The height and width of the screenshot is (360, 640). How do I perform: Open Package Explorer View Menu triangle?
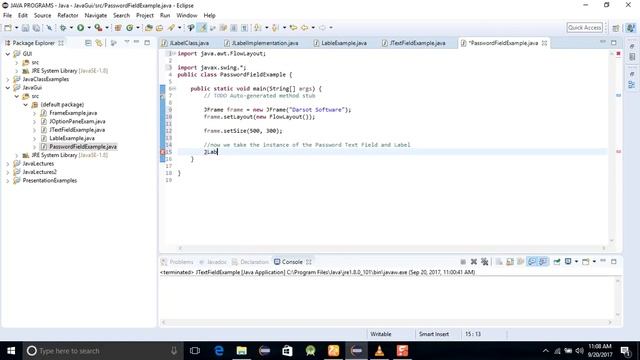(x=127, y=42)
